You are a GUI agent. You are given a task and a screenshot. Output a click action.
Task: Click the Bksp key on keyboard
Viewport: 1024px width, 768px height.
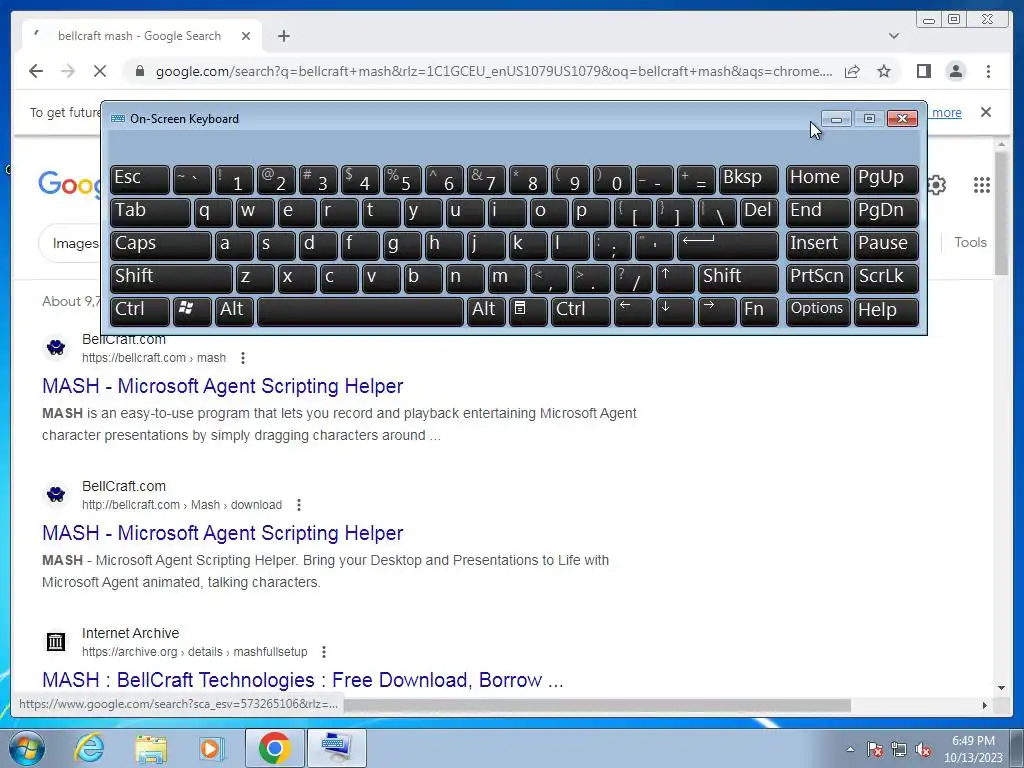click(x=749, y=180)
